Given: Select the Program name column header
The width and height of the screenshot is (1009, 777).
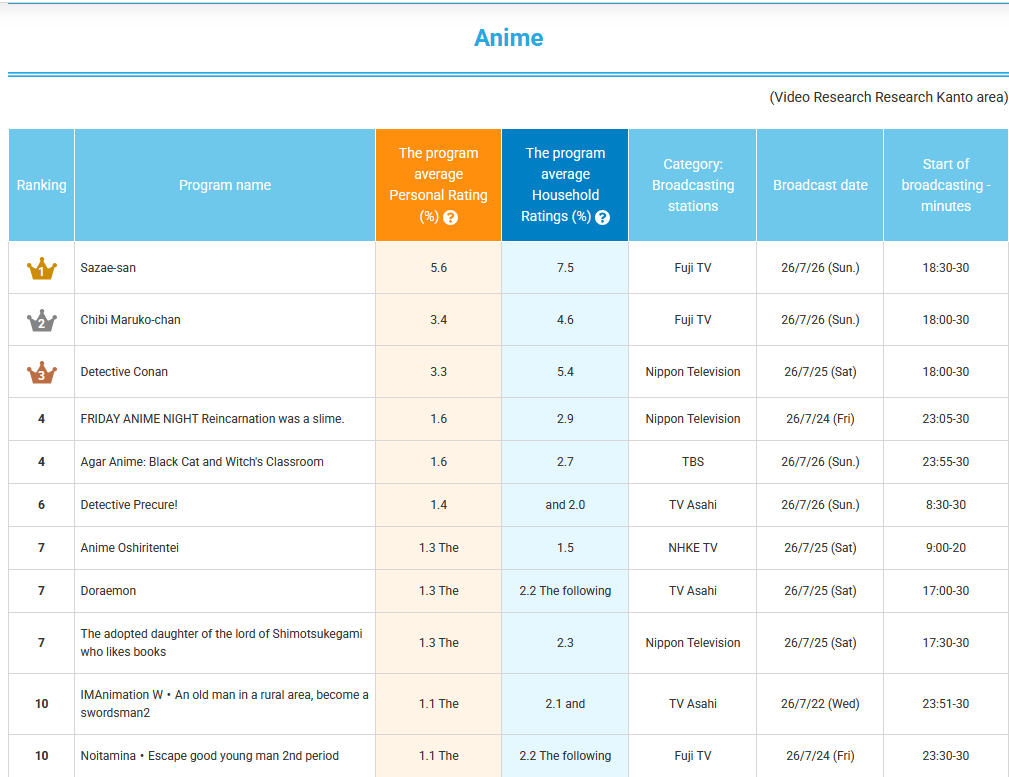Looking at the screenshot, I should coord(225,185).
